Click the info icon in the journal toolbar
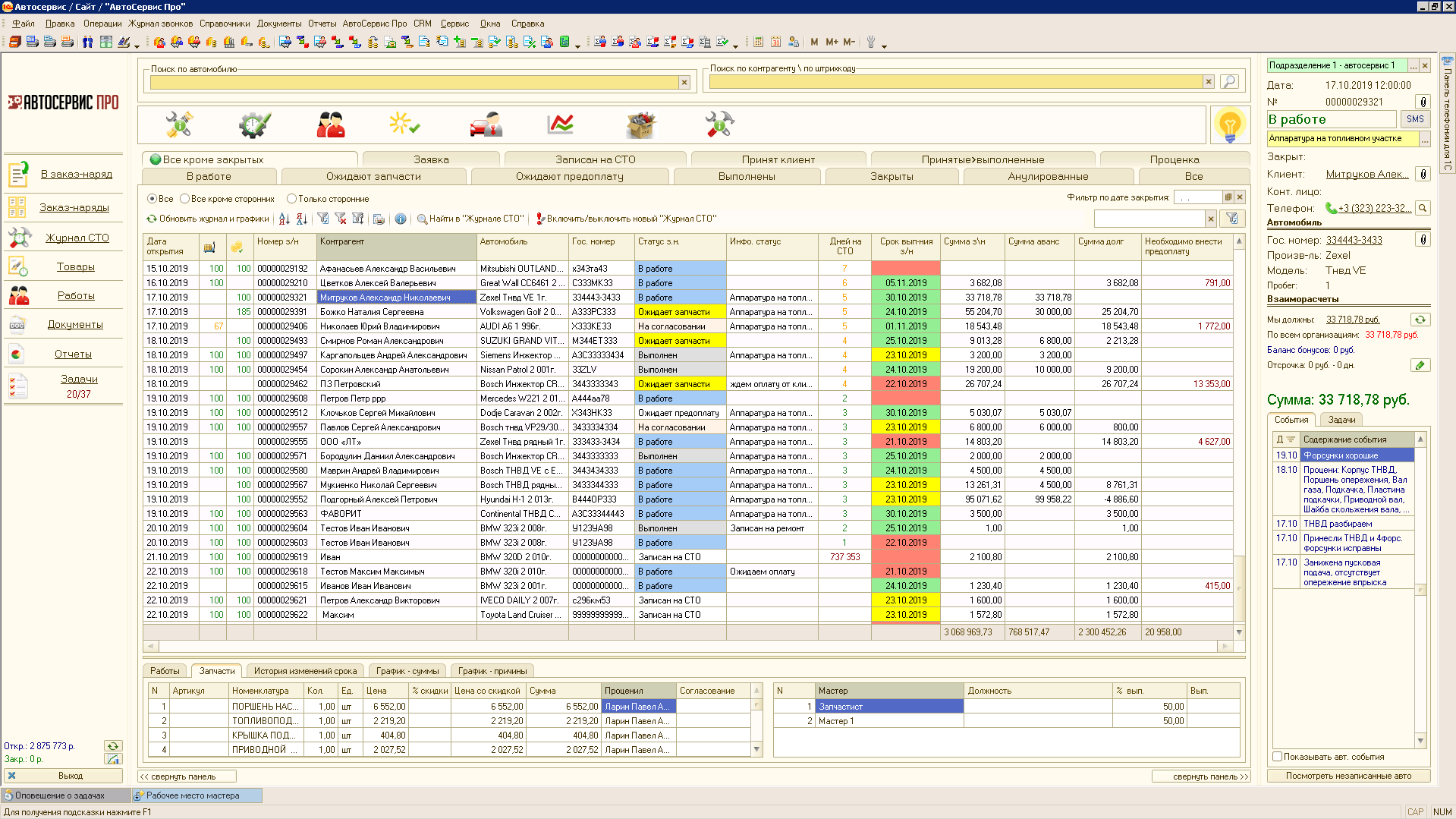This screenshot has width=1456, height=819. click(400, 219)
